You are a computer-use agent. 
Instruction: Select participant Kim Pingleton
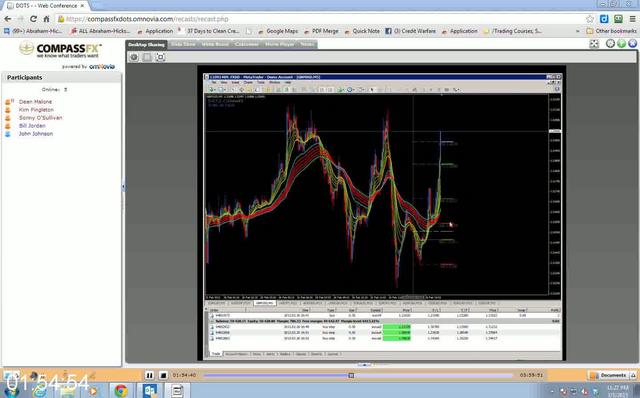click(x=36, y=110)
